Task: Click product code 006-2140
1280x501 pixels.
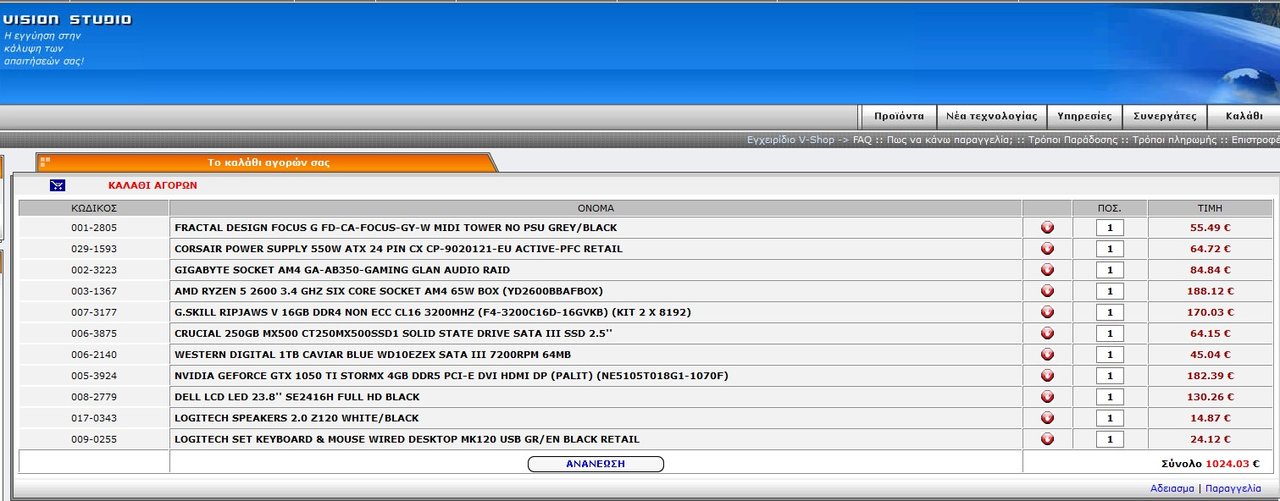Action: (x=94, y=354)
